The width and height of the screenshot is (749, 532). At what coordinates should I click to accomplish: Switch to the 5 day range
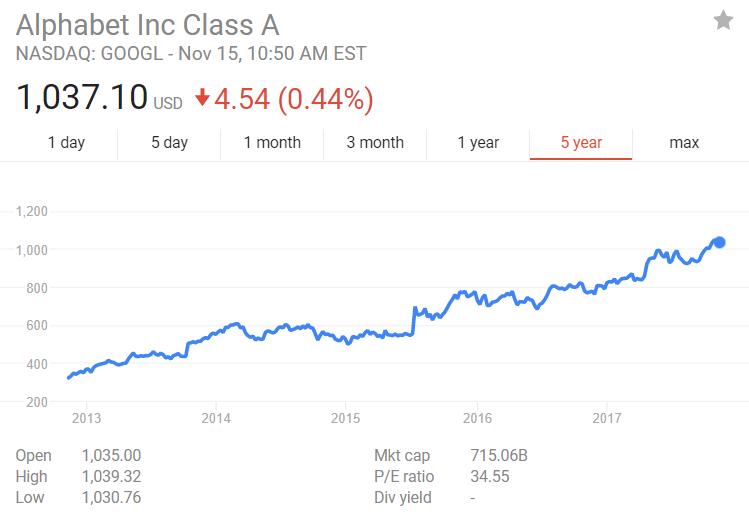coord(169,142)
